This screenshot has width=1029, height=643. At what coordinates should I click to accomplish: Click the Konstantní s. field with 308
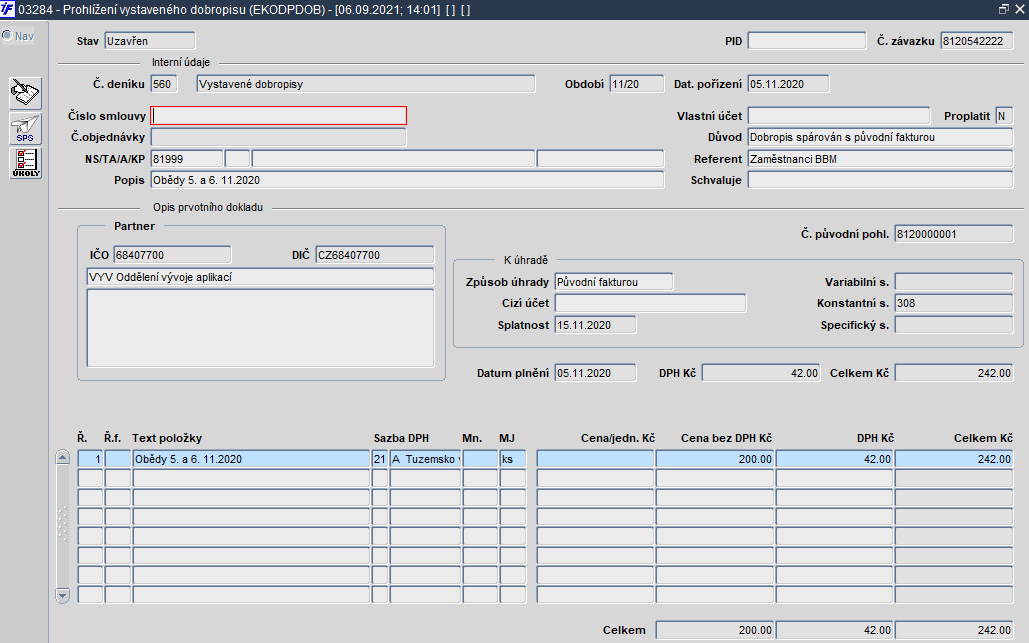pos(953,303)
